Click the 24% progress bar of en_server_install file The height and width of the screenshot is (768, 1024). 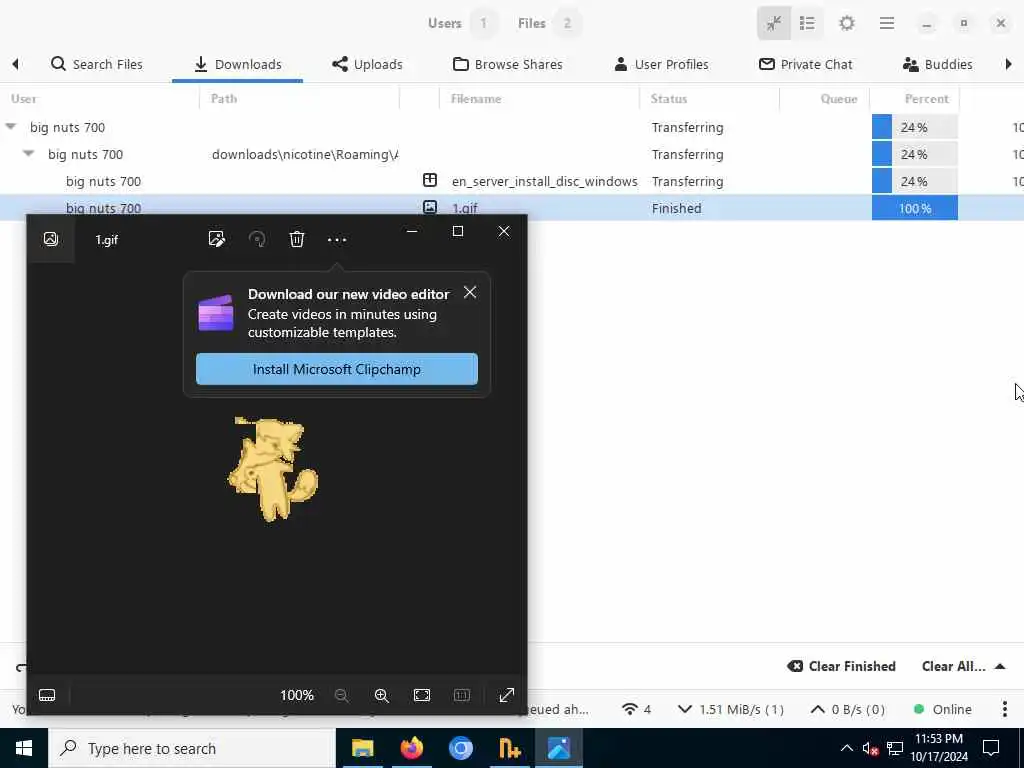click(914, 181)
